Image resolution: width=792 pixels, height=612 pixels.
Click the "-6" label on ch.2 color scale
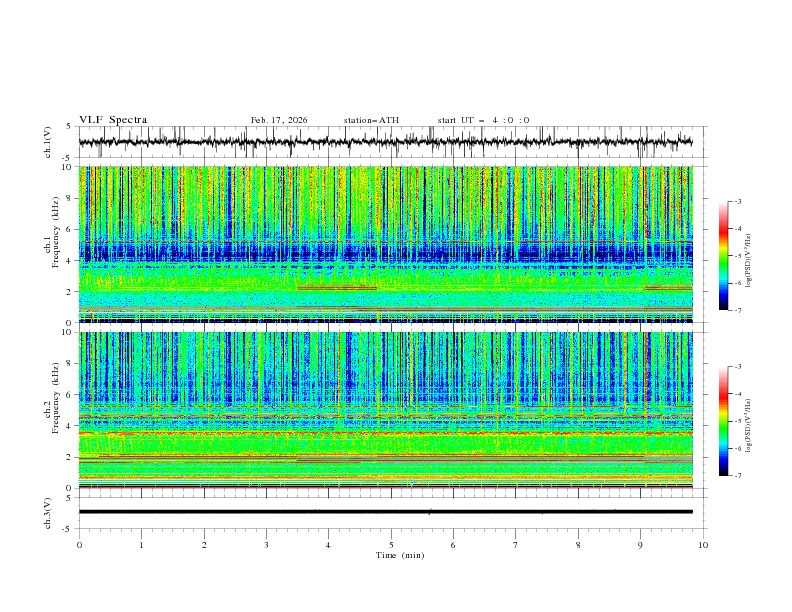737,448
